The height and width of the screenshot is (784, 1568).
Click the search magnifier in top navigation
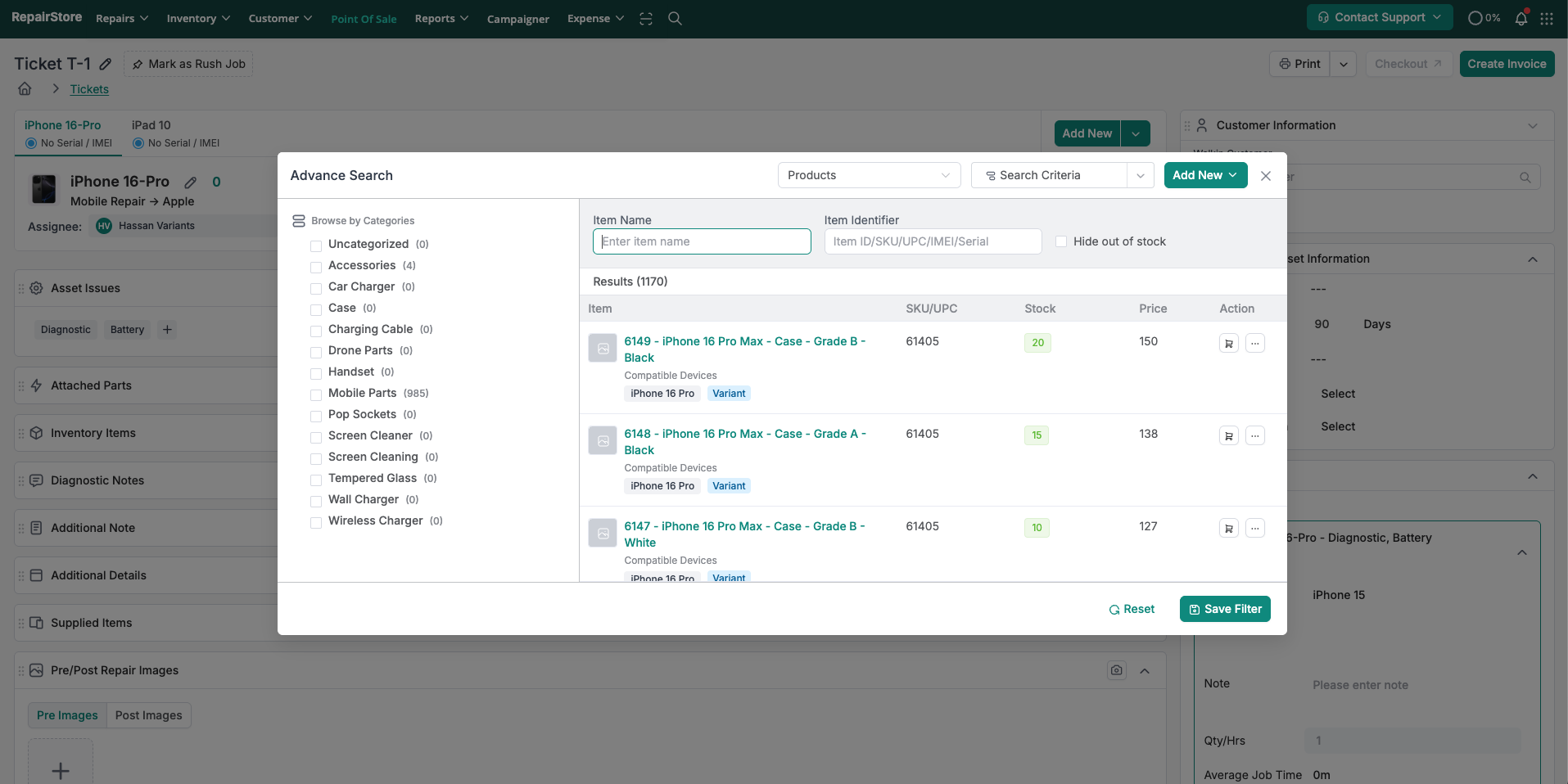tap(675, 18)
